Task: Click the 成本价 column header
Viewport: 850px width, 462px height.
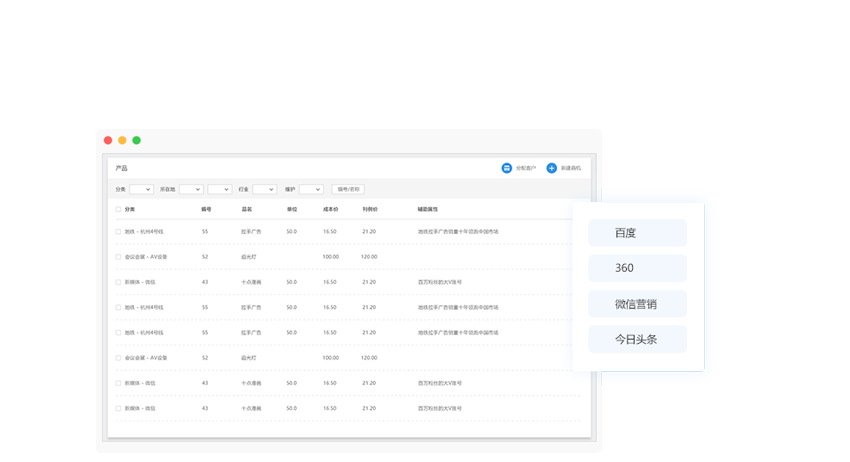Action: tap(330, 210)
